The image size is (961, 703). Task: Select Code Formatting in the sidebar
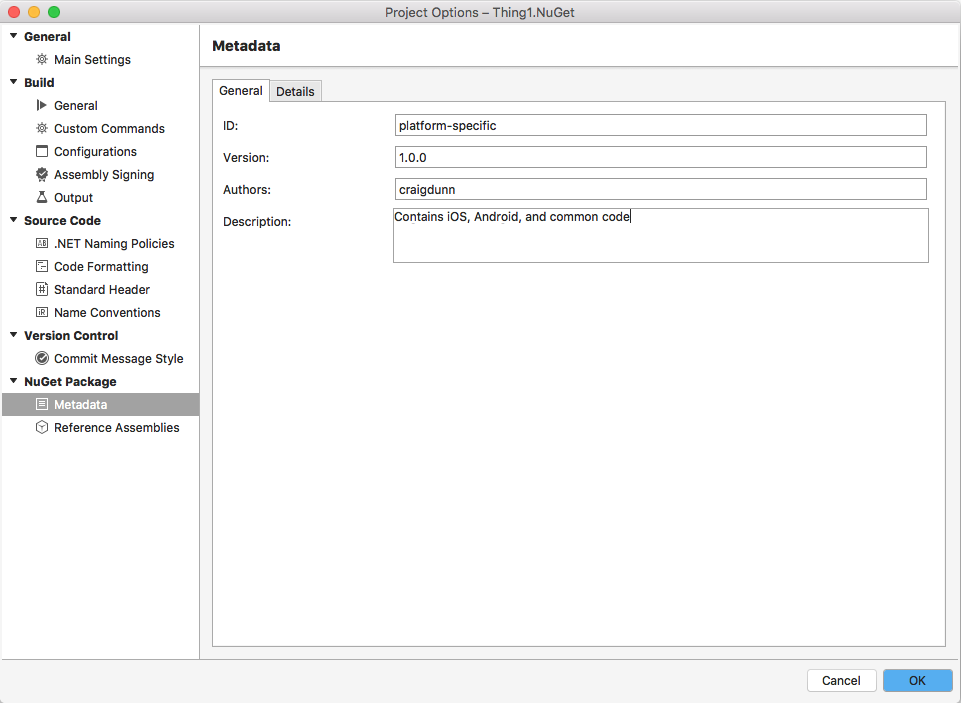pos(101,267)
